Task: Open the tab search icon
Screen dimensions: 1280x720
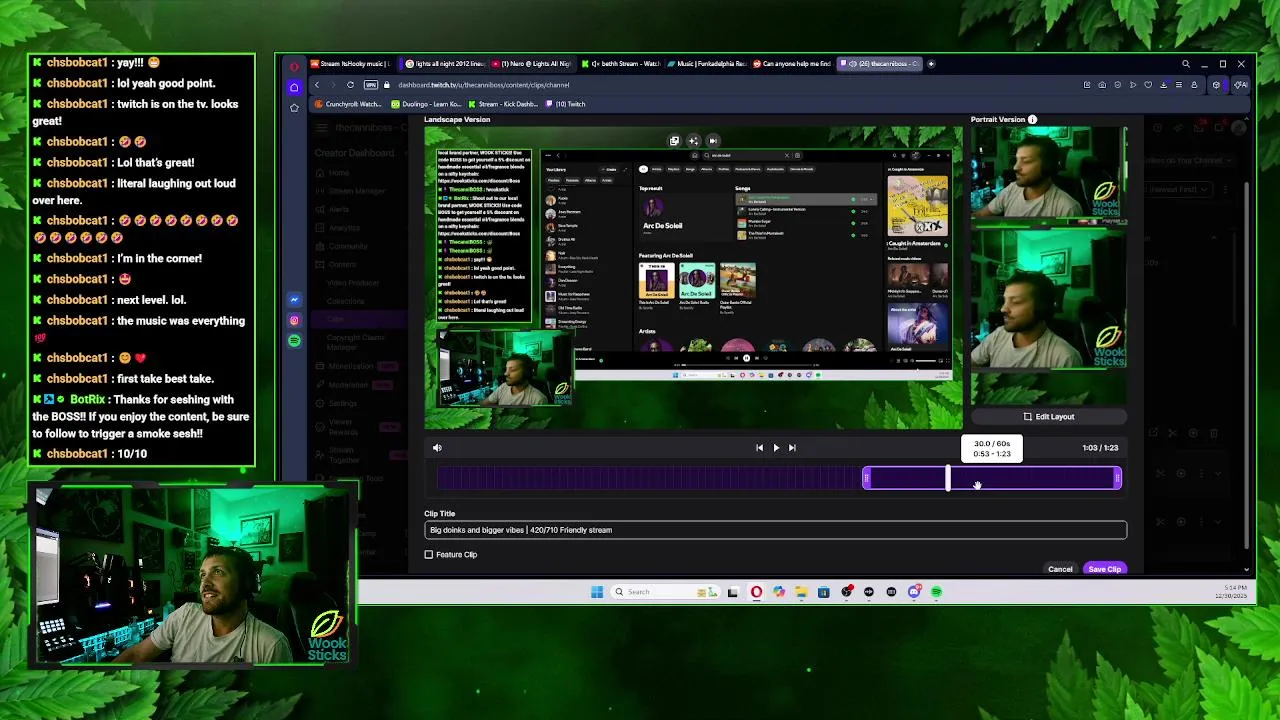Action: (x=1186, y=64)
